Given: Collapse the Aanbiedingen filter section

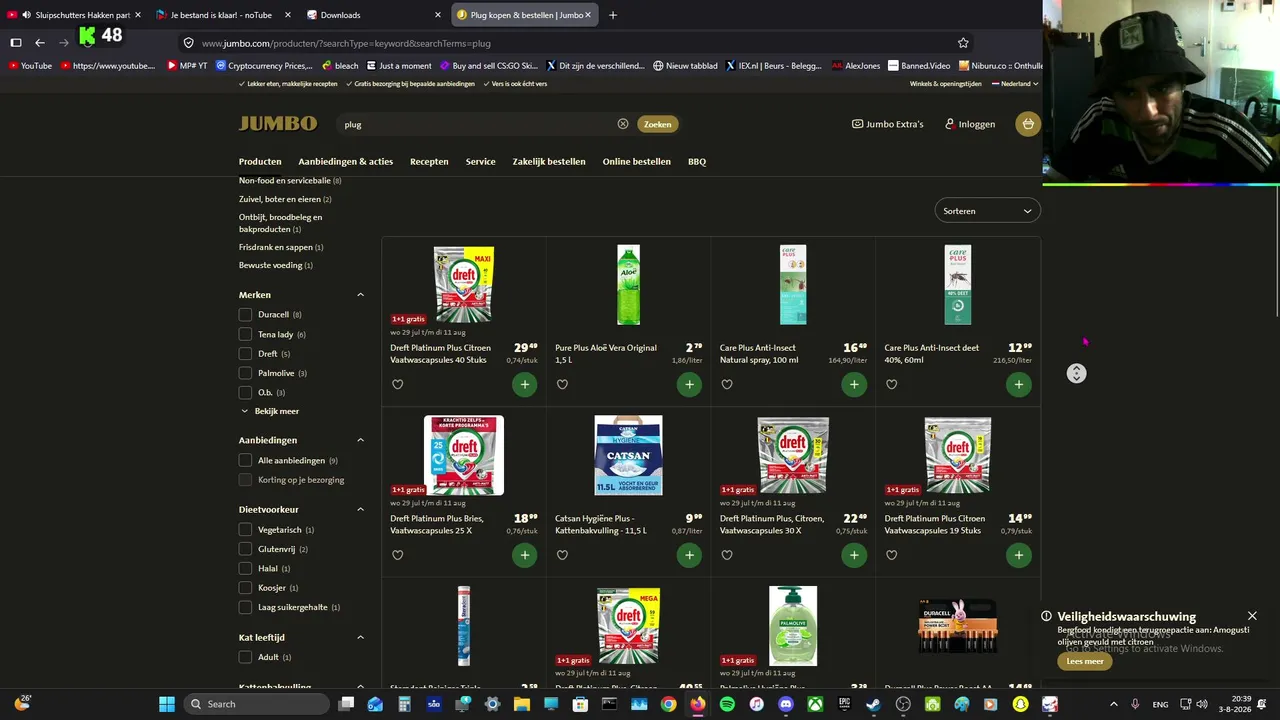Looking at the screenshot, I should tap(361, 440).
